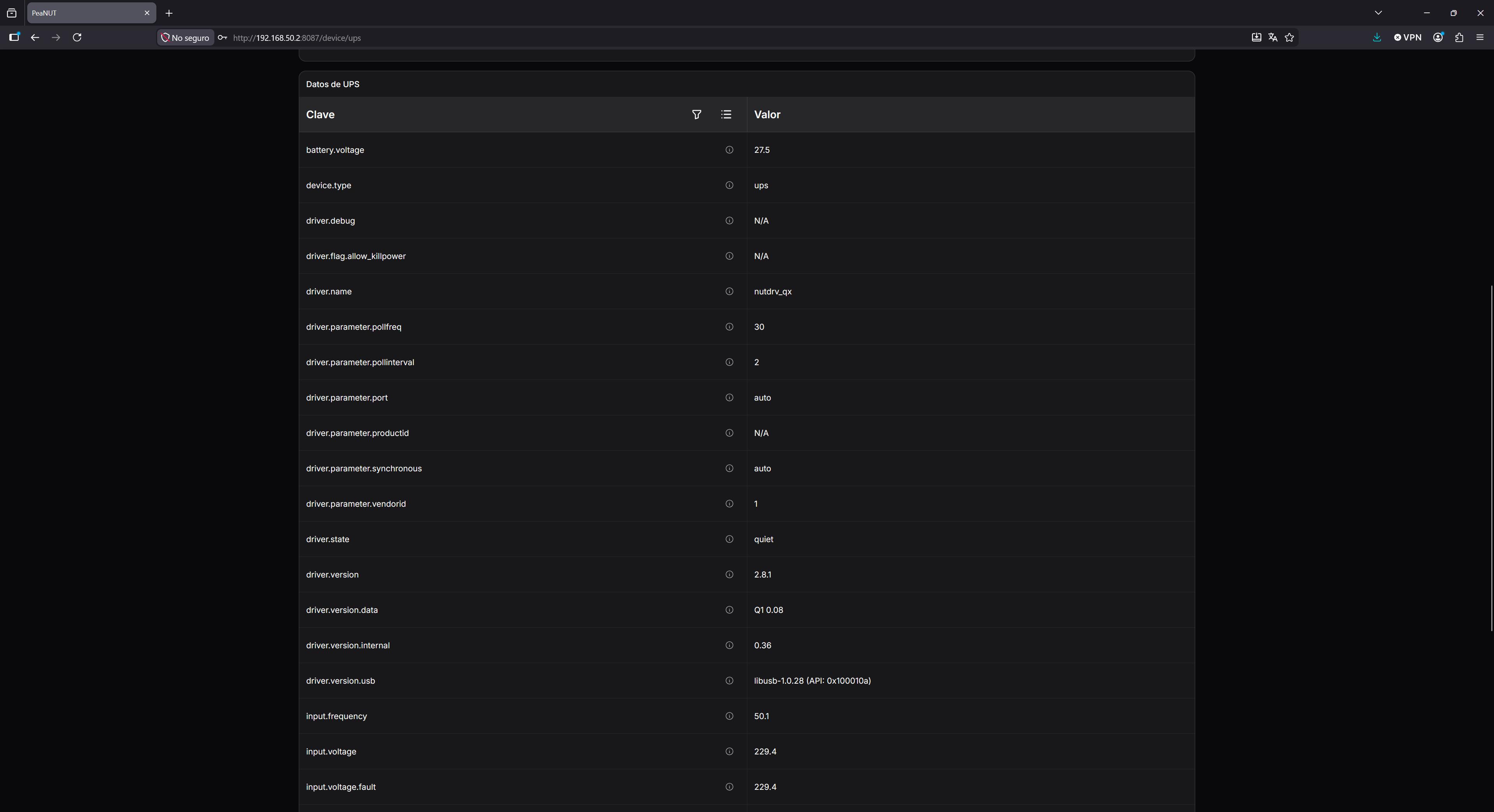This screenshot has width=1494, height=812.
Task: Show info for driver.debug row
Action: pos(729,221)
